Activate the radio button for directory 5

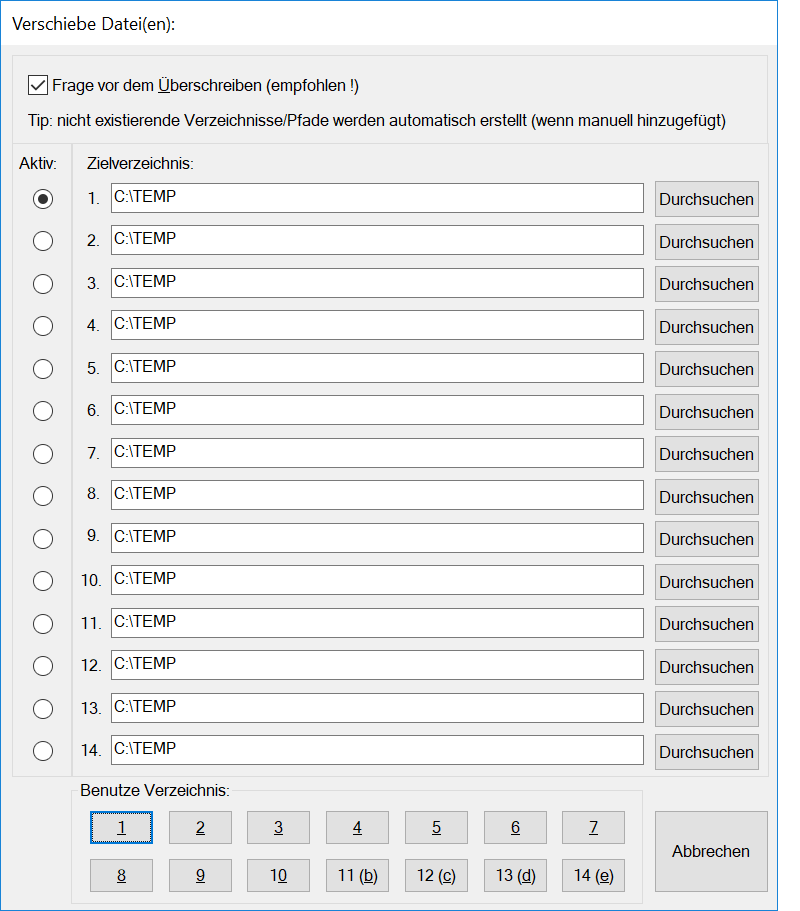(x=43, y=369)
